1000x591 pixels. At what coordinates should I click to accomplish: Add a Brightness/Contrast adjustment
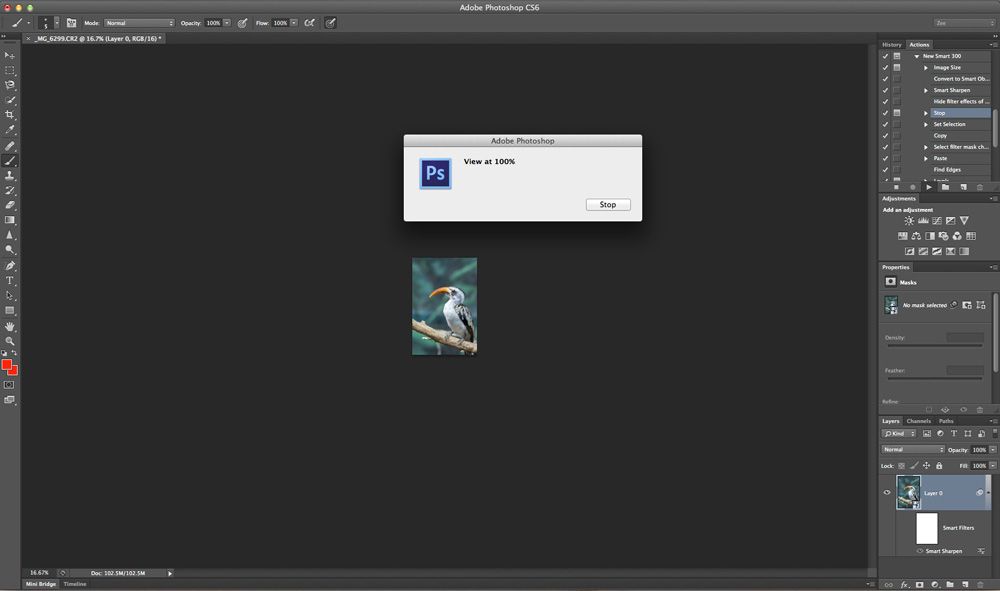click(909, 221)
